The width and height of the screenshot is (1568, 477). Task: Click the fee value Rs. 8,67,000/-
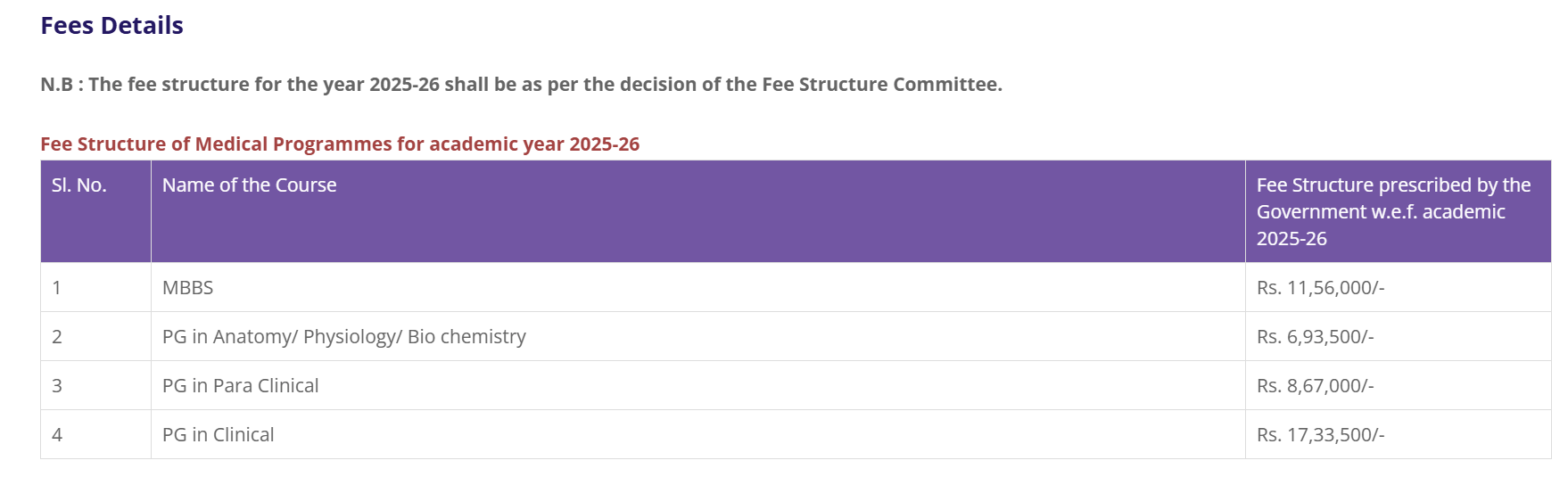[x=1315, y=386]
